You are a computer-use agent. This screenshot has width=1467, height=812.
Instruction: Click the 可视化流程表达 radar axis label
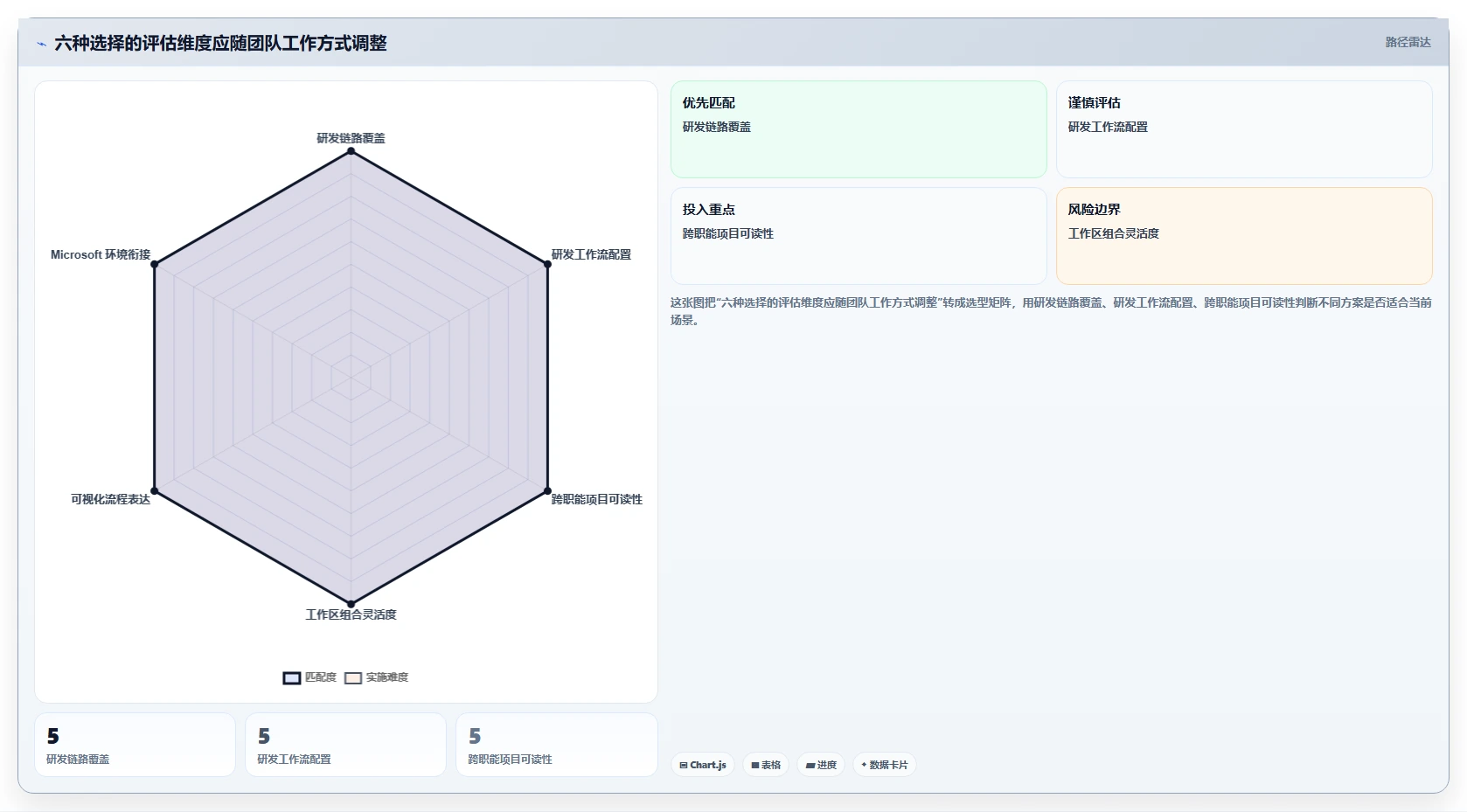(x=110, y=499)
